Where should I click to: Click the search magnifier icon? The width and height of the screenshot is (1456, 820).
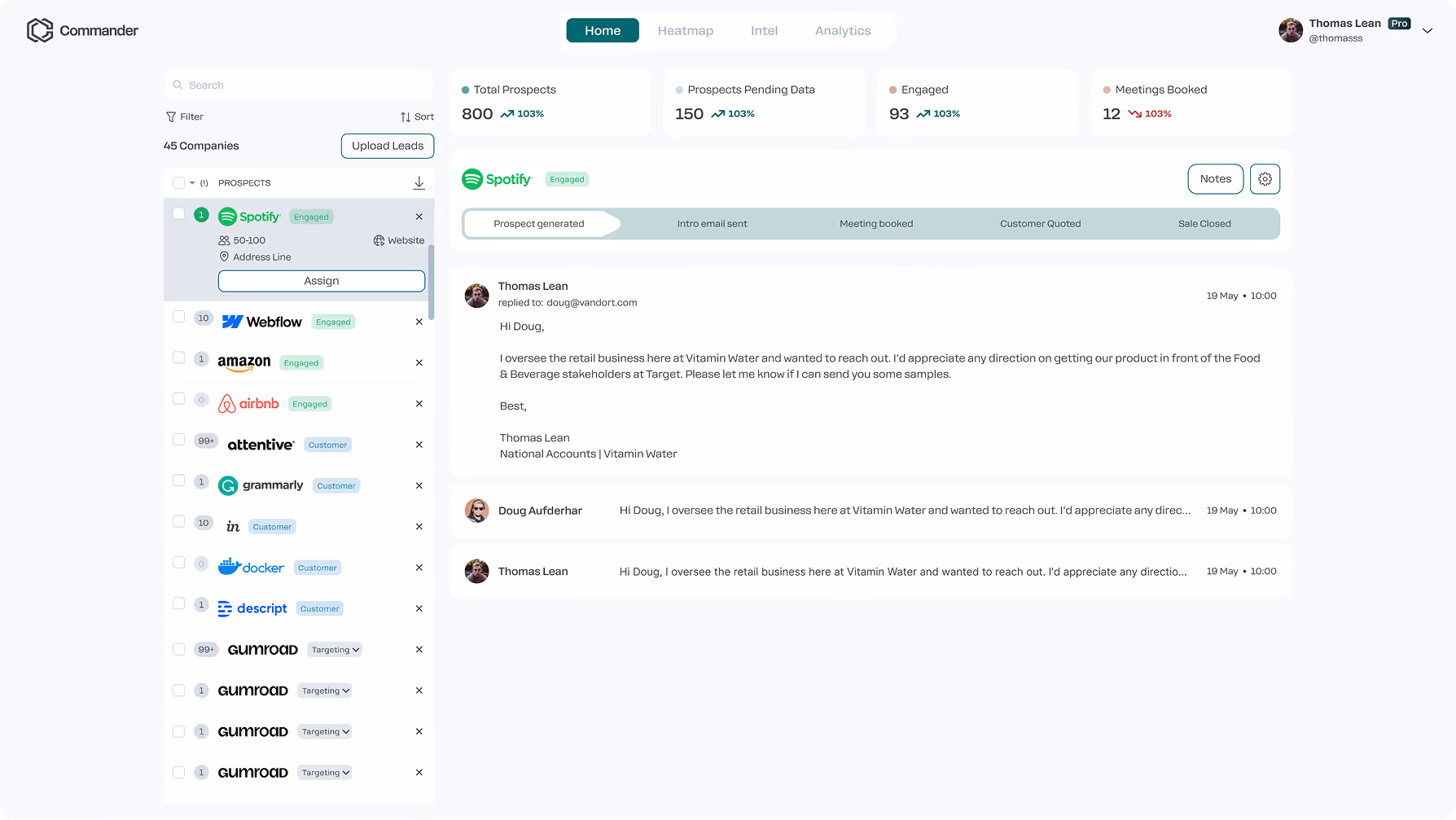click(178, 85)
